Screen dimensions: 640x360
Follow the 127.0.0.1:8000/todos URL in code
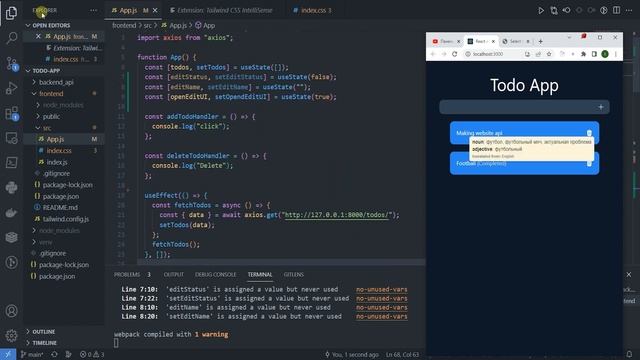[338, 215]
